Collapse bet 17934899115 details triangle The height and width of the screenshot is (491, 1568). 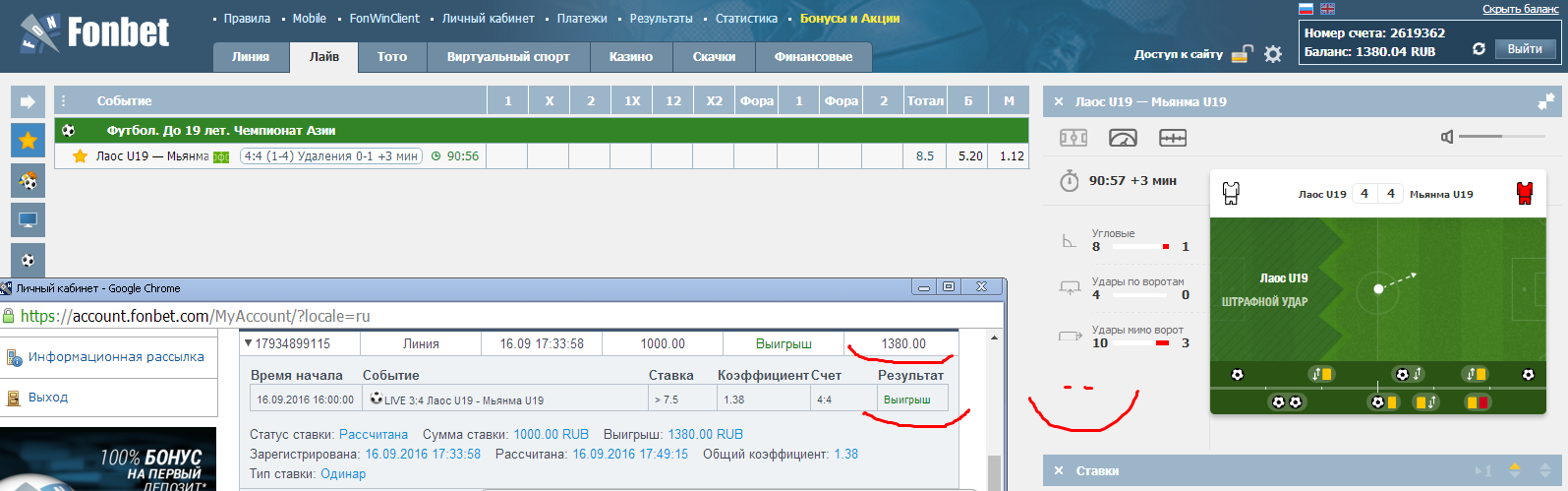pyautogui.click(x=249, y=343)
